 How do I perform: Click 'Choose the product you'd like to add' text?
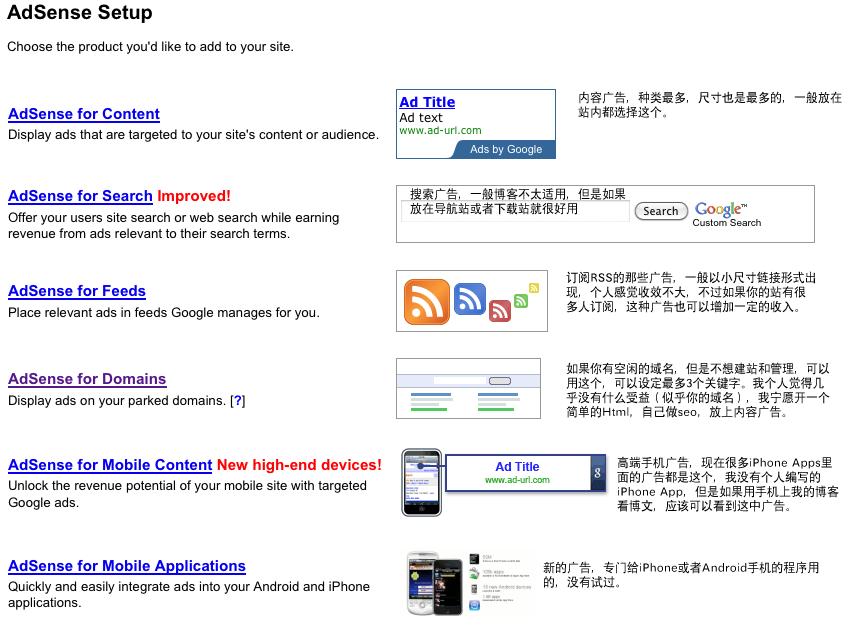pyautogui.click(x=150, y=47)
